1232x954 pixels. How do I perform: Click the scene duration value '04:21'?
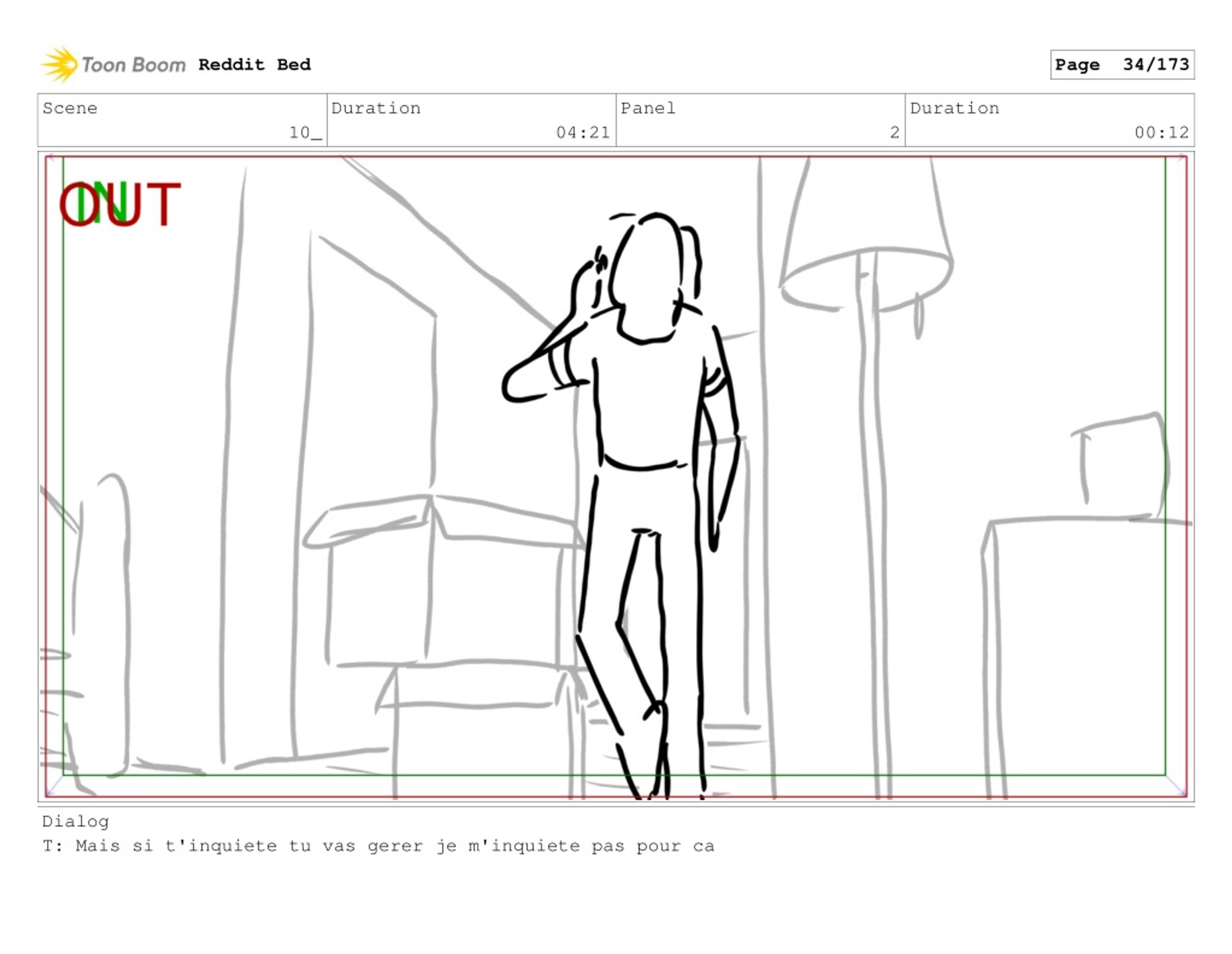(x=583, y=132)
